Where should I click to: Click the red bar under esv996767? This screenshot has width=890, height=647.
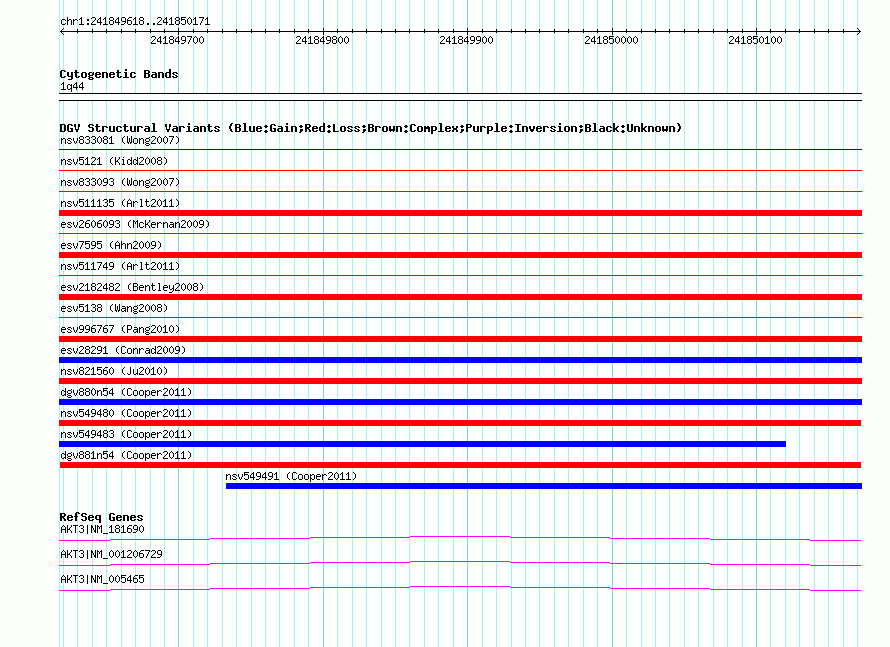[x=460, y=339]
